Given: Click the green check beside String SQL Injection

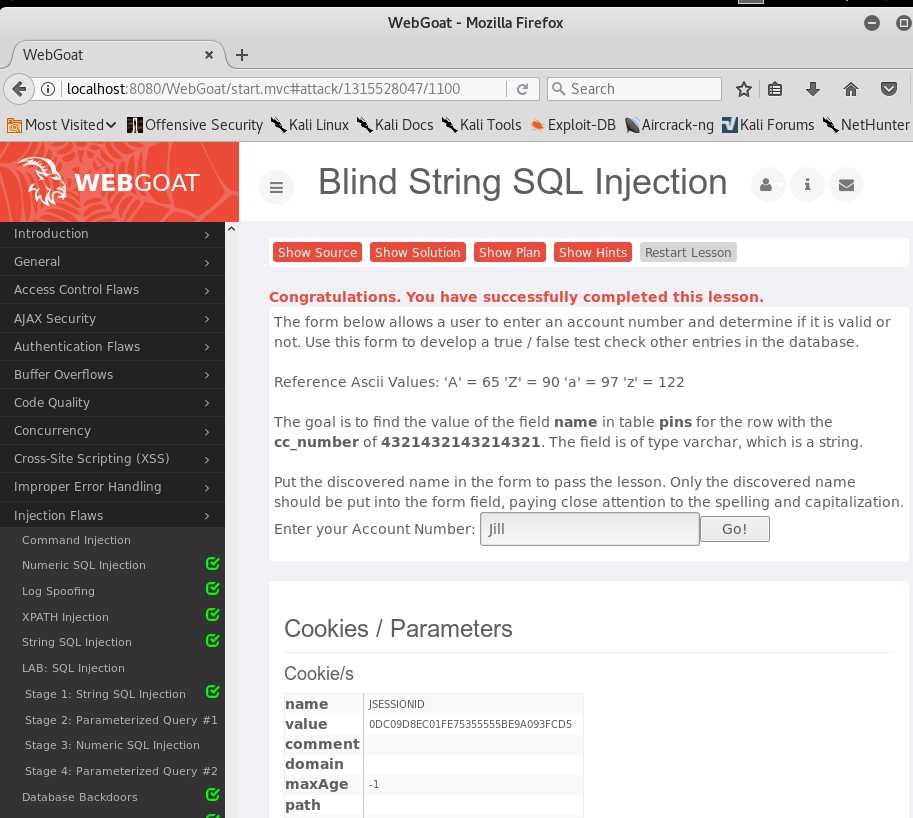Looking at the screenshot, I should (213, 641).
